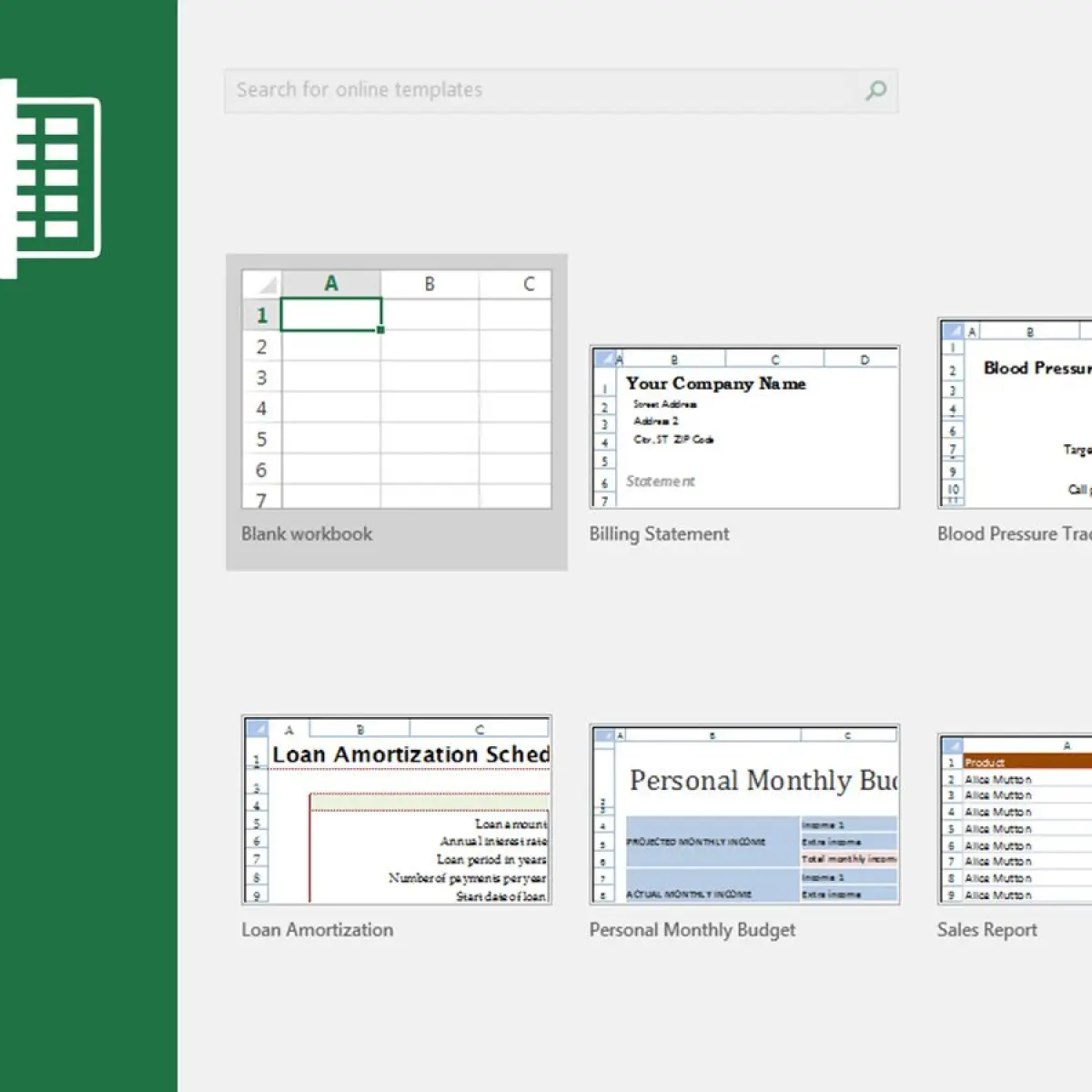
Task: Open the Blood Pressure Tracker template thumbnail
Action: [x=1015, y=413]
